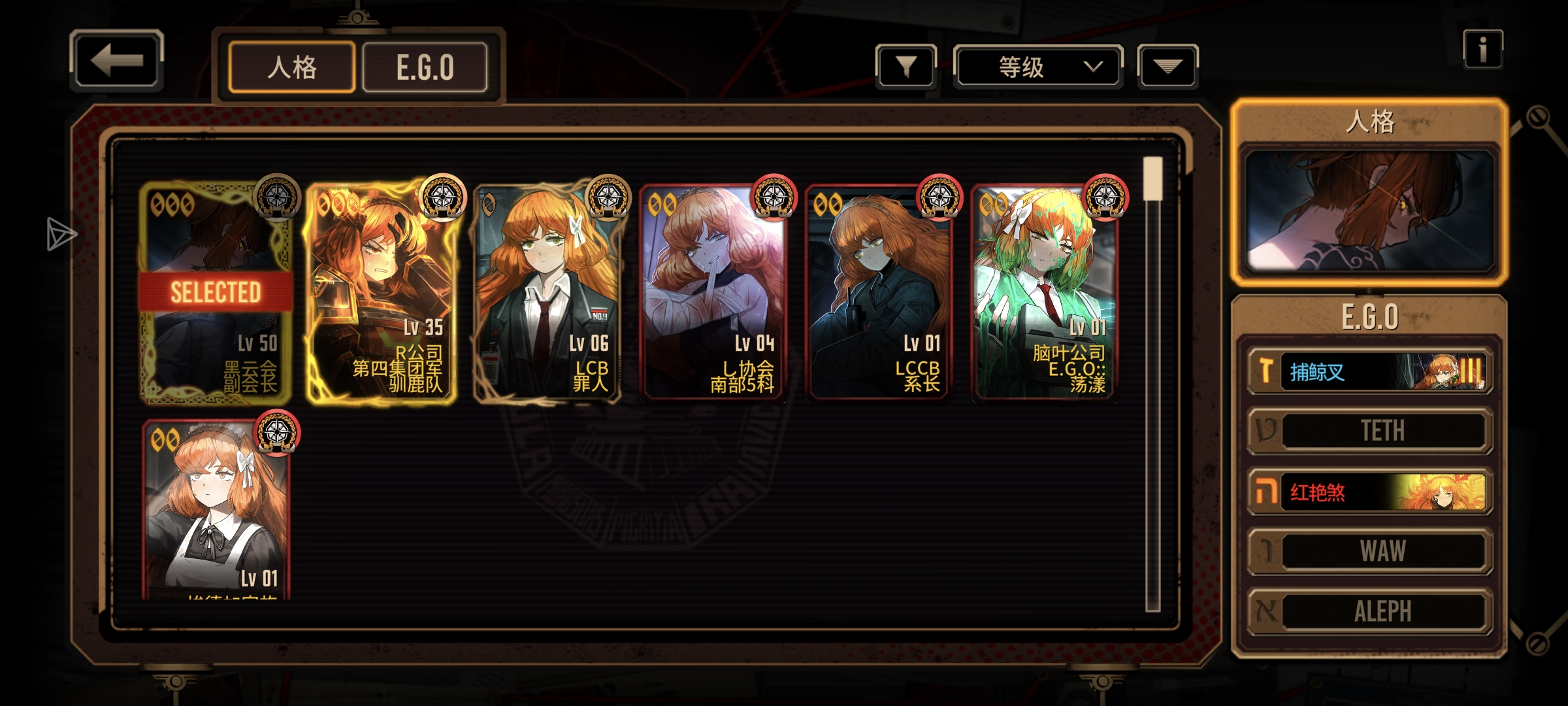Click the identity list scrollbar handle
Viewport: 1568px width, 706px height.
(1153, 178)
